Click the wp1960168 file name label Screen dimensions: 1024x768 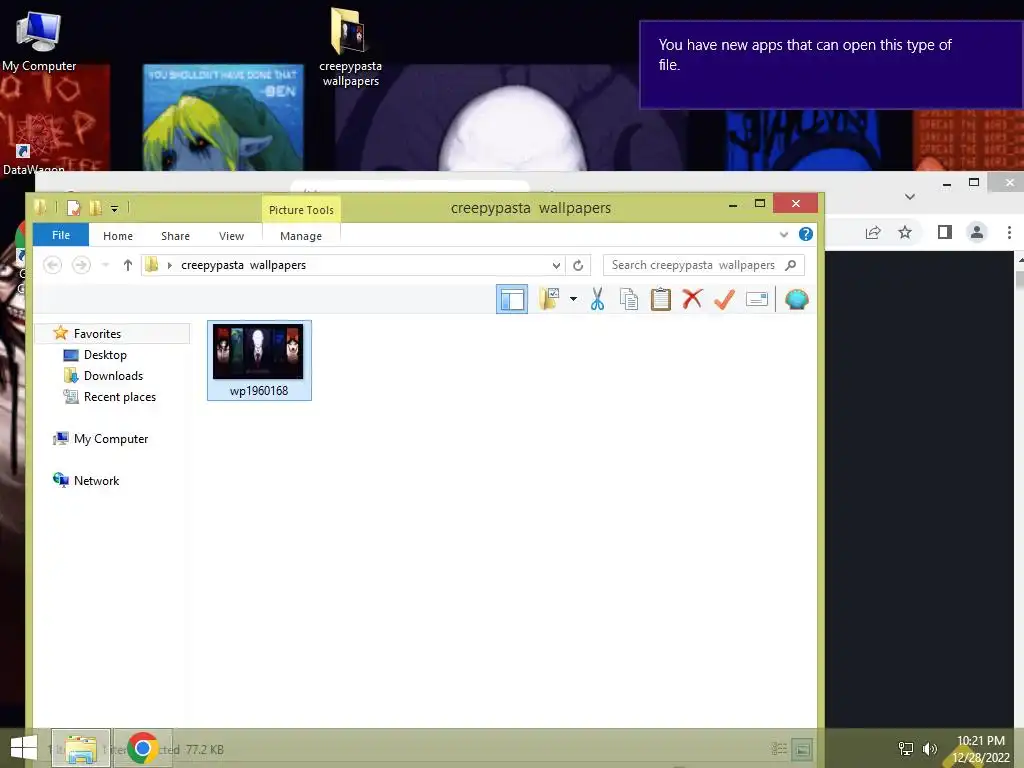pyautogui.click(x=259, y=391)
